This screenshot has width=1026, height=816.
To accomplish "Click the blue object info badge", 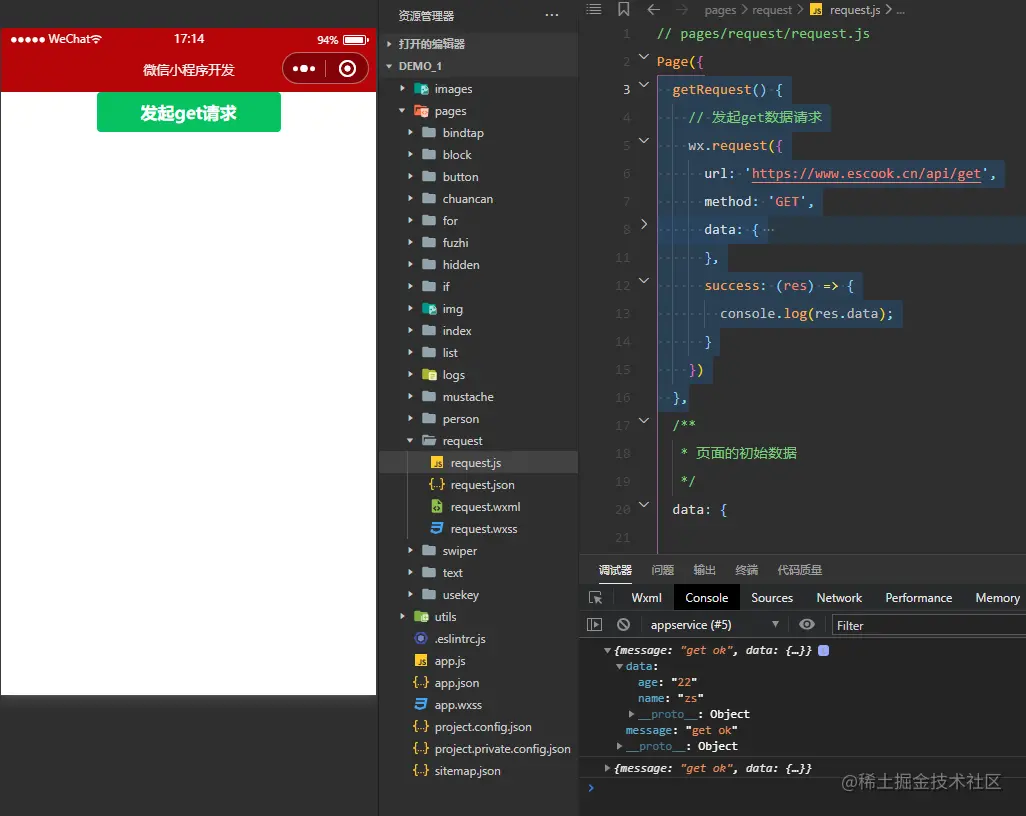I will [824, 650].
